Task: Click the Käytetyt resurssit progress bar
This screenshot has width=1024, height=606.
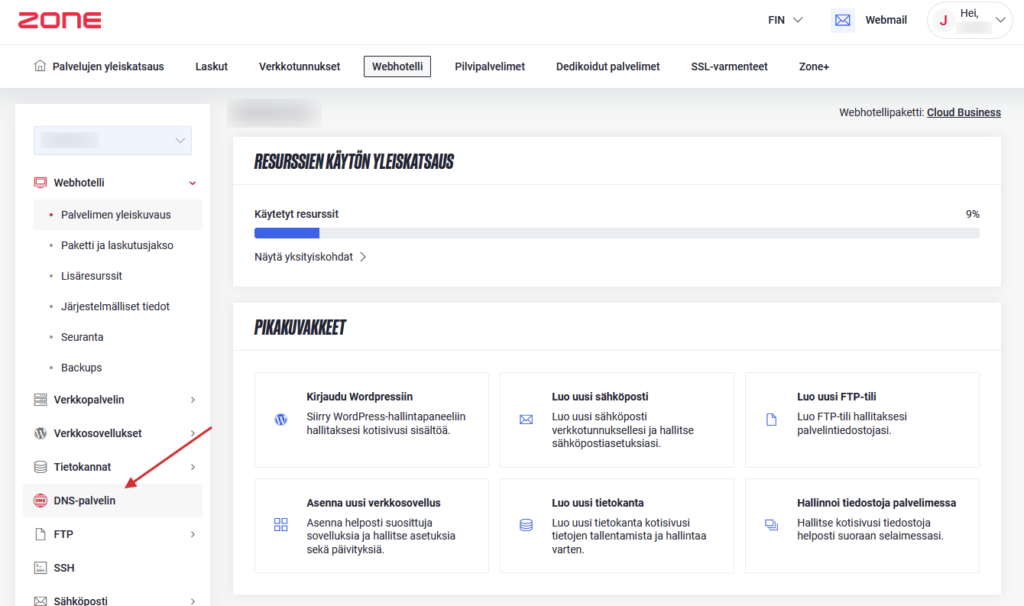Action: 616,233
